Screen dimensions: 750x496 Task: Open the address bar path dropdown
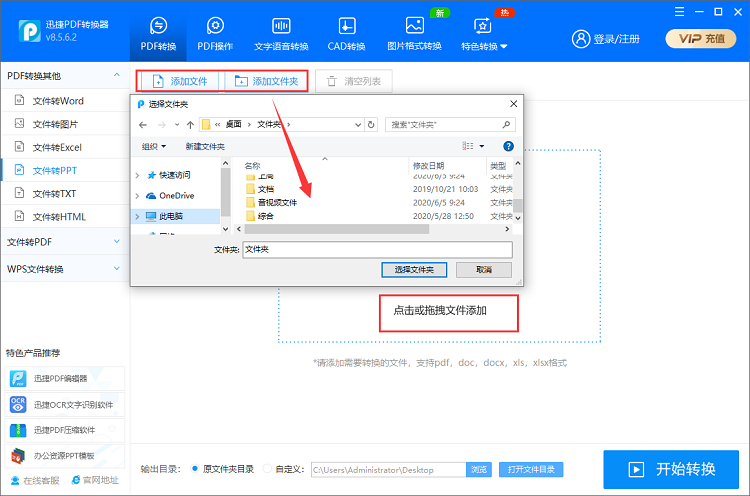[358, 125]
